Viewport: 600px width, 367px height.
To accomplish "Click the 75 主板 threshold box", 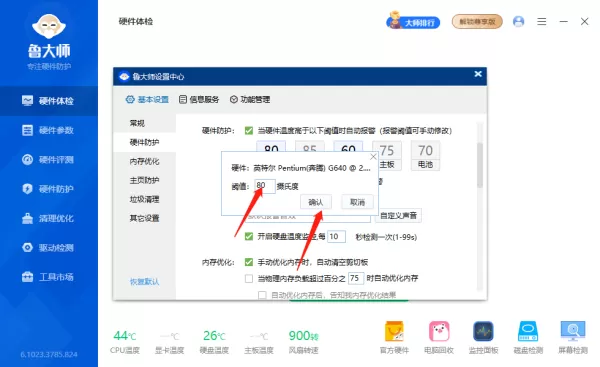I will click(387, 156).
